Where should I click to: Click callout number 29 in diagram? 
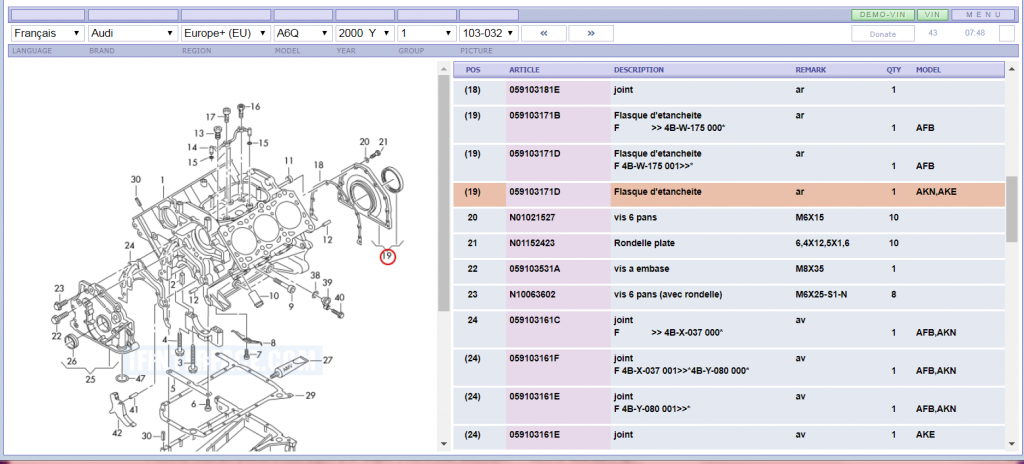310,396
